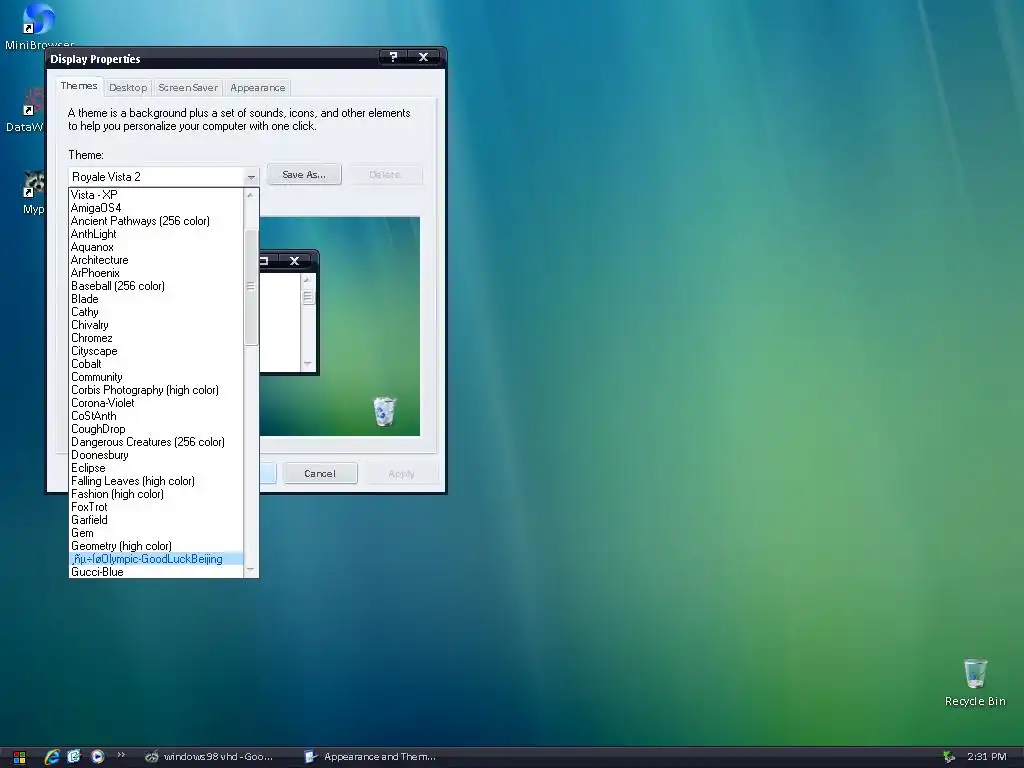Open the Recycle Bin desktop icon
1024x768 pixels.
975,682
